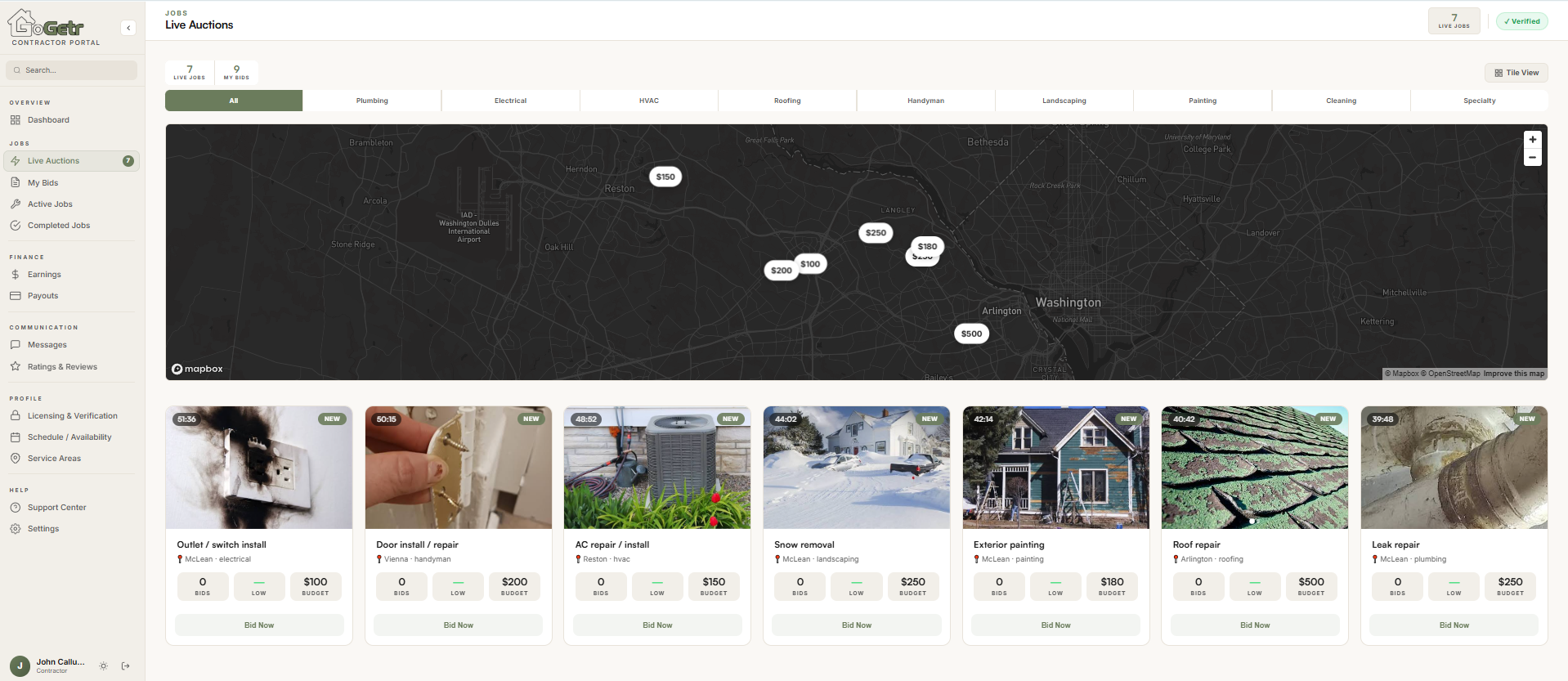This screenshot has width=1568, height=681.
Task: Switch to Tile View
Action: click(1516, 73)
